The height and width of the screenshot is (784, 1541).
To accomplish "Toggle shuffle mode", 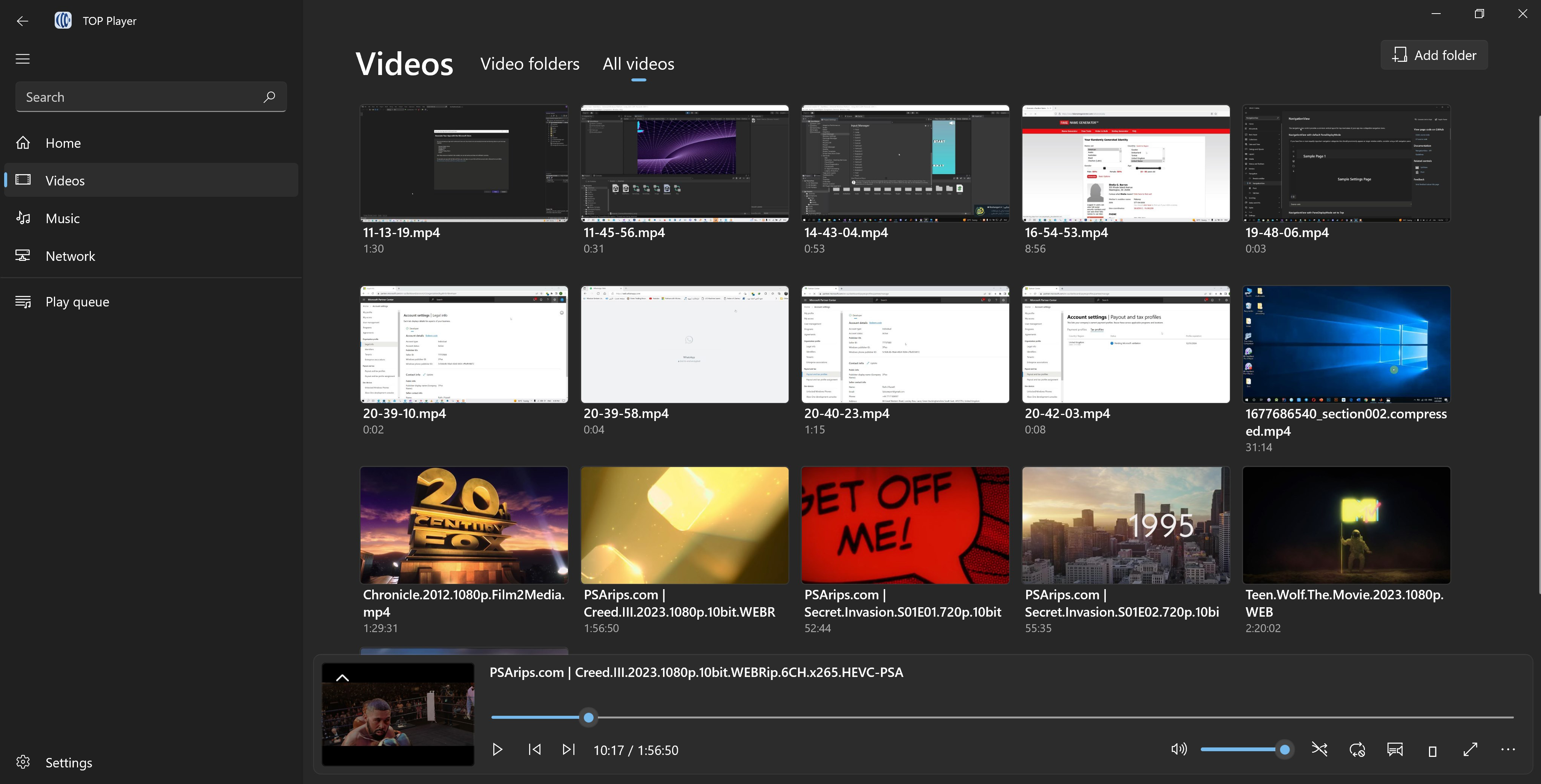I will [1320, 749].
